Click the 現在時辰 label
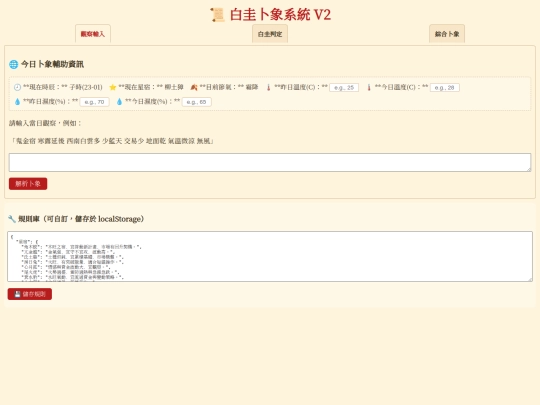Screen dimensions: 540x405 (x=45, y=87)
